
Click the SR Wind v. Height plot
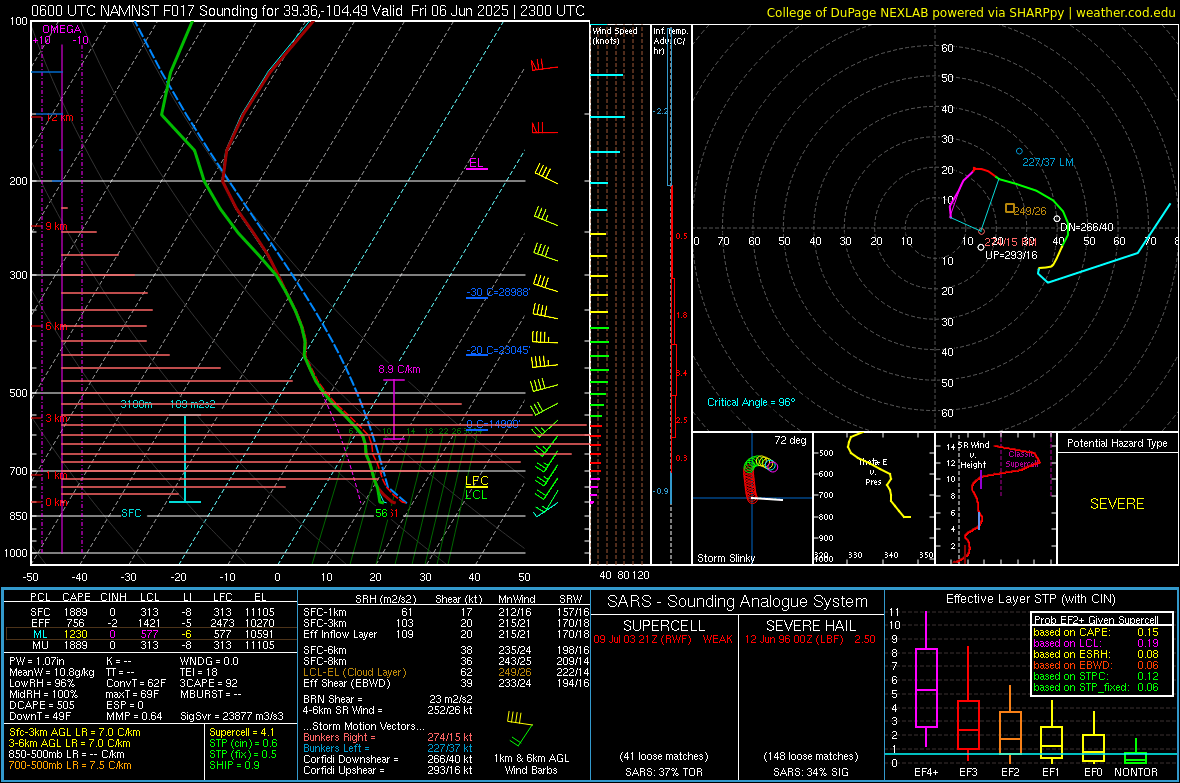point(996,498)
